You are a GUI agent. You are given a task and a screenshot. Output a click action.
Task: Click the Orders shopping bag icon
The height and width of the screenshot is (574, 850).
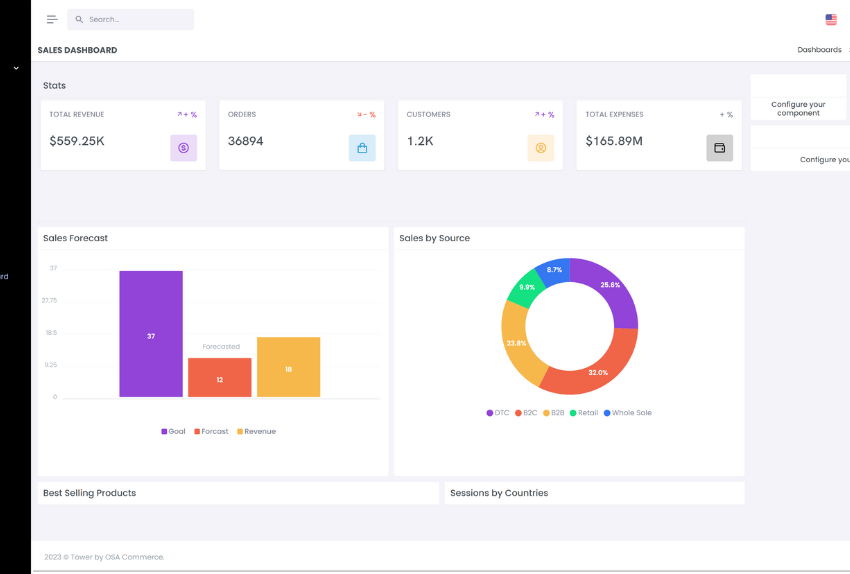tap(362, 148)
